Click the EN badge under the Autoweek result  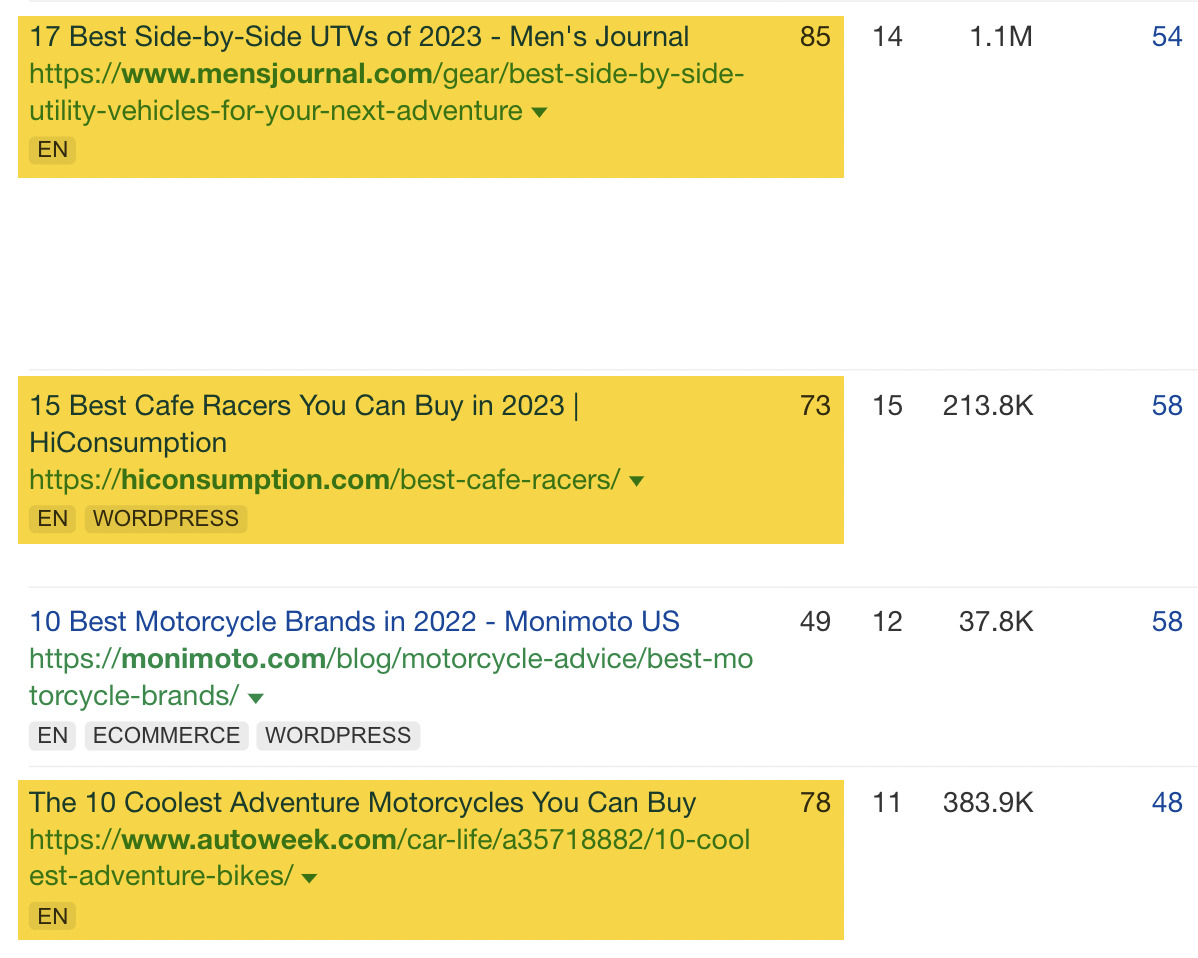pos(51,916)
